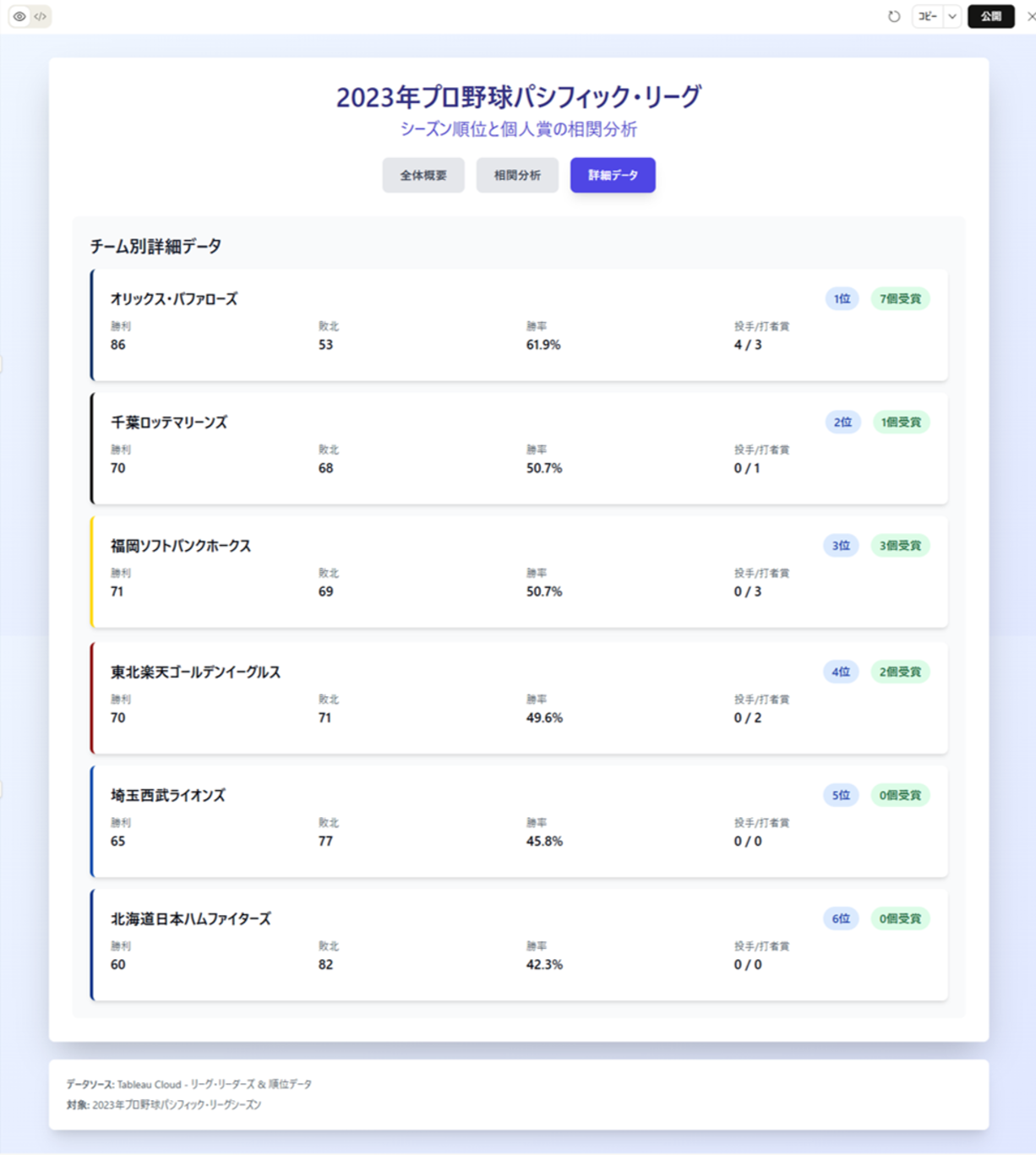
Task: Publish the artifact via the 公開 button
Action: point(991,16)
